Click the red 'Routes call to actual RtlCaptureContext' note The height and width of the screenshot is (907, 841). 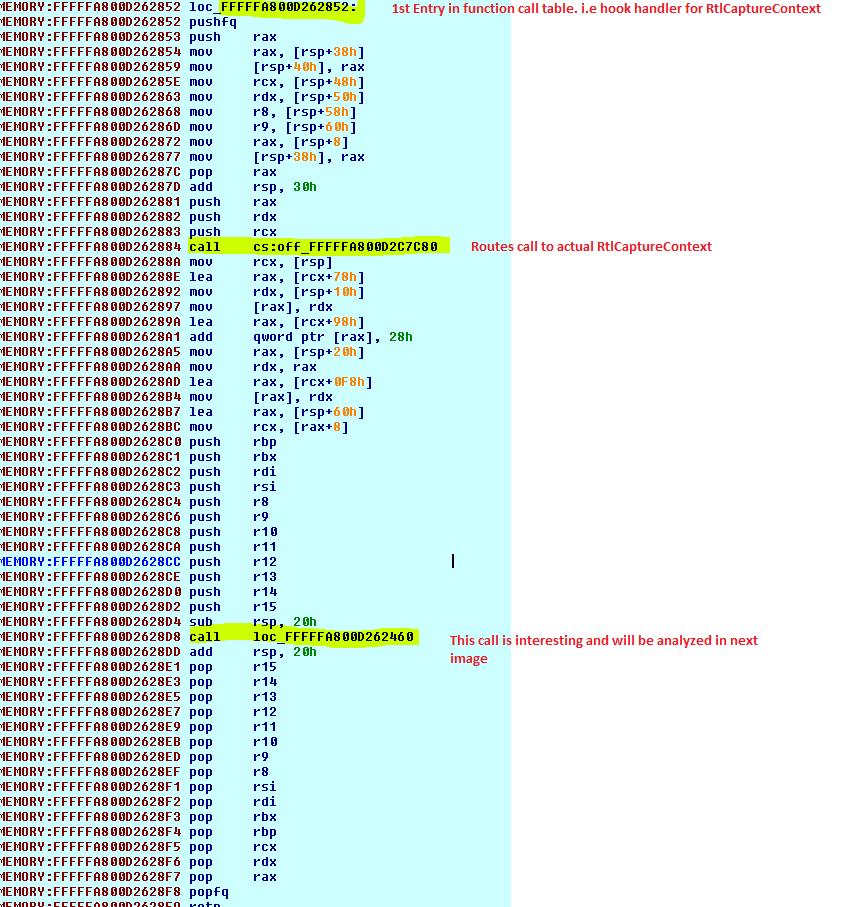pos(591,247)
